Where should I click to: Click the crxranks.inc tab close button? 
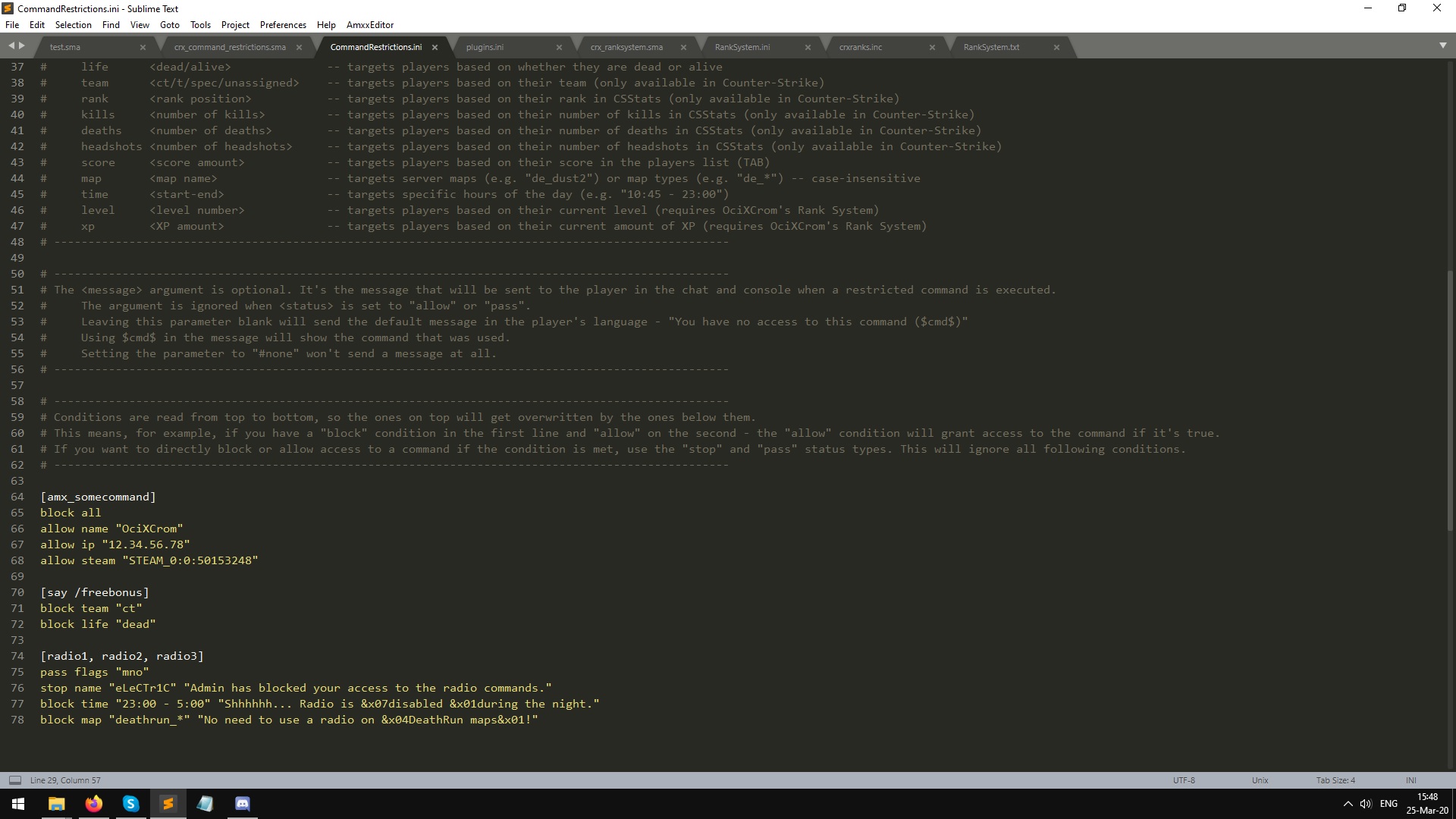pos(931,47)
